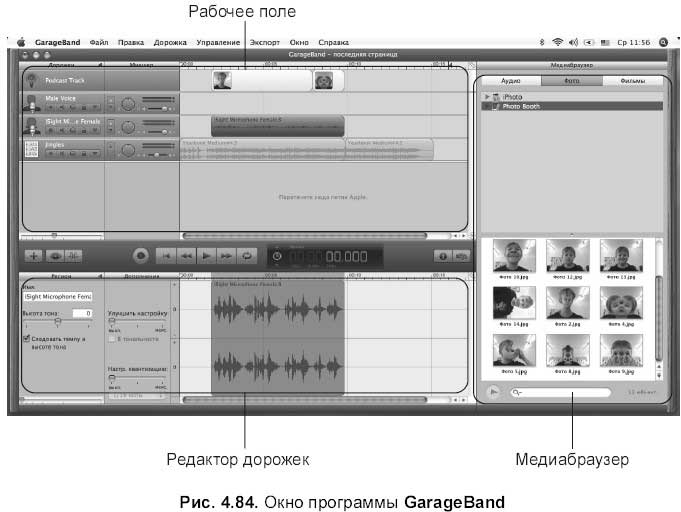681x512 pixels.
Task: Solo the iSight Female track
Action: [x=73, y=130]
